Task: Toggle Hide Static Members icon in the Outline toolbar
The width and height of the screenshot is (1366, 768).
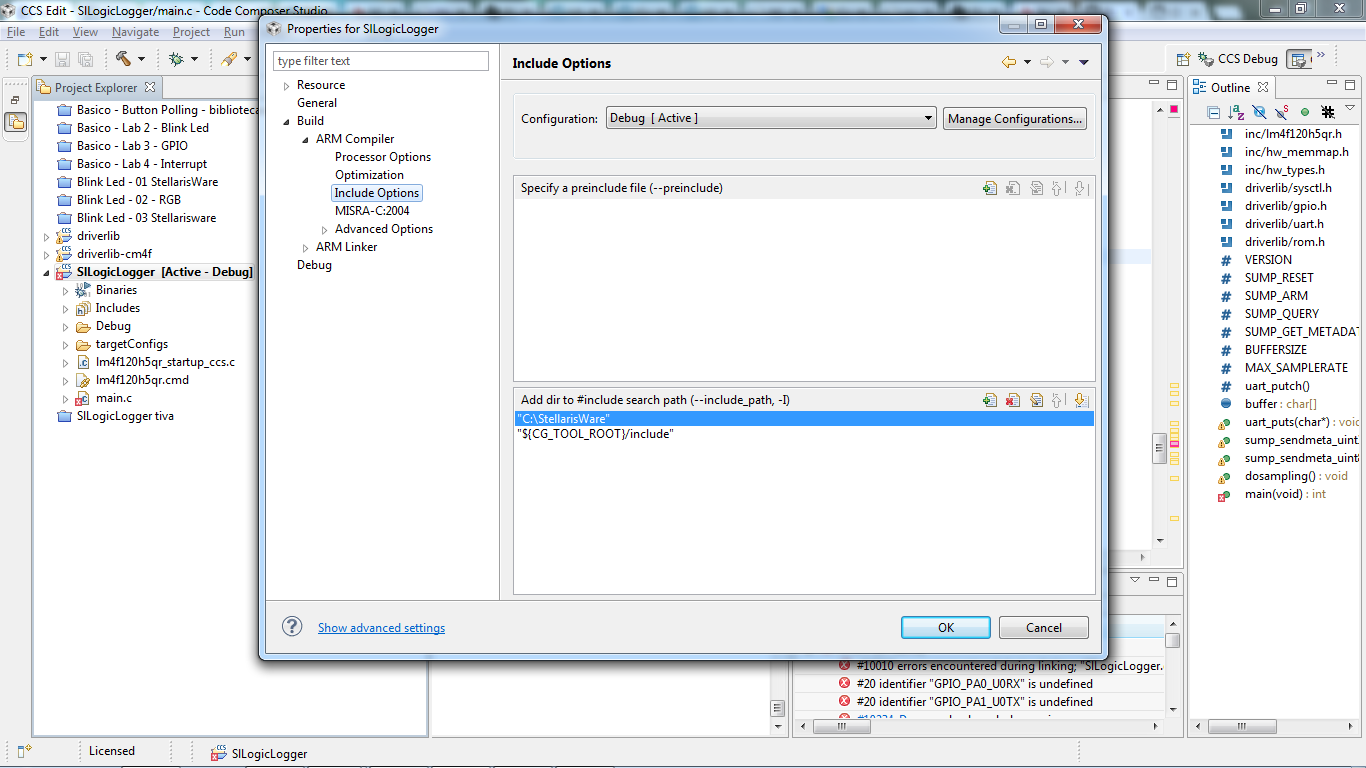Action: click(1281, 112)
